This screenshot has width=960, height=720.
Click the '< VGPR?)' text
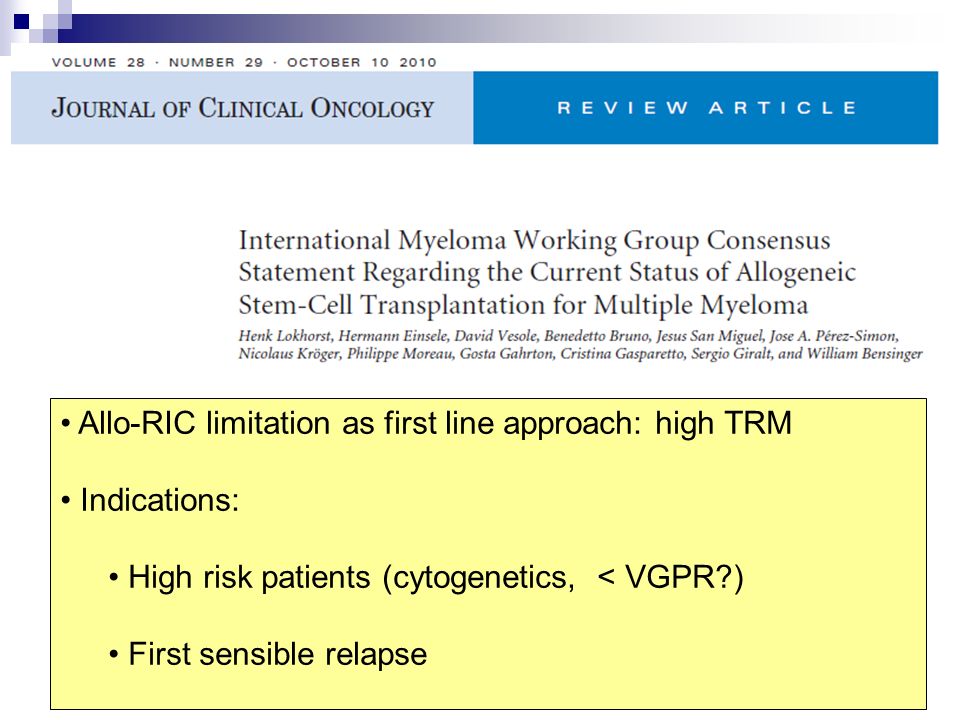click(670, 577)
